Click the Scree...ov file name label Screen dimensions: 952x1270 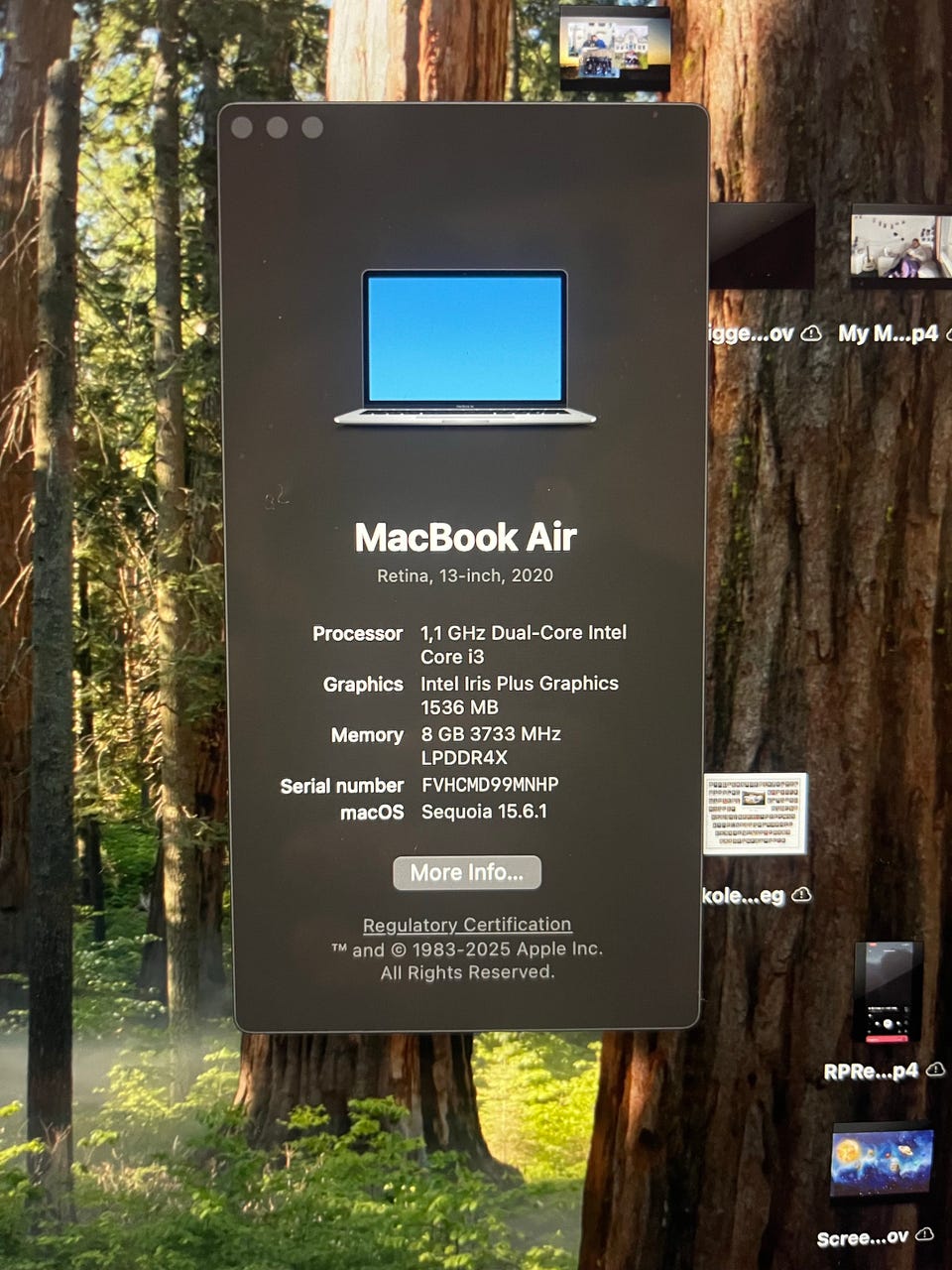pos(863,1238)
